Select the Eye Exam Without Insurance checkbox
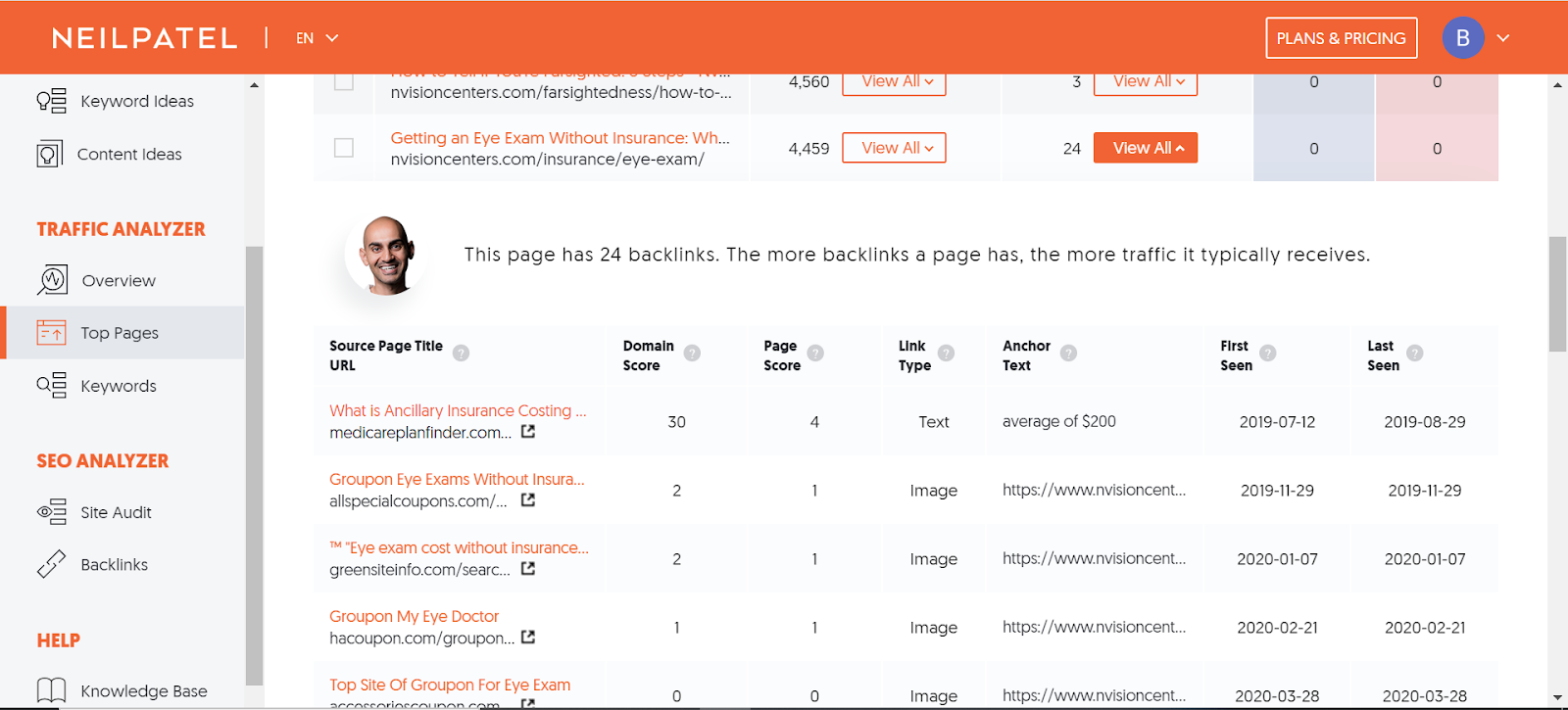 (344, 148)
